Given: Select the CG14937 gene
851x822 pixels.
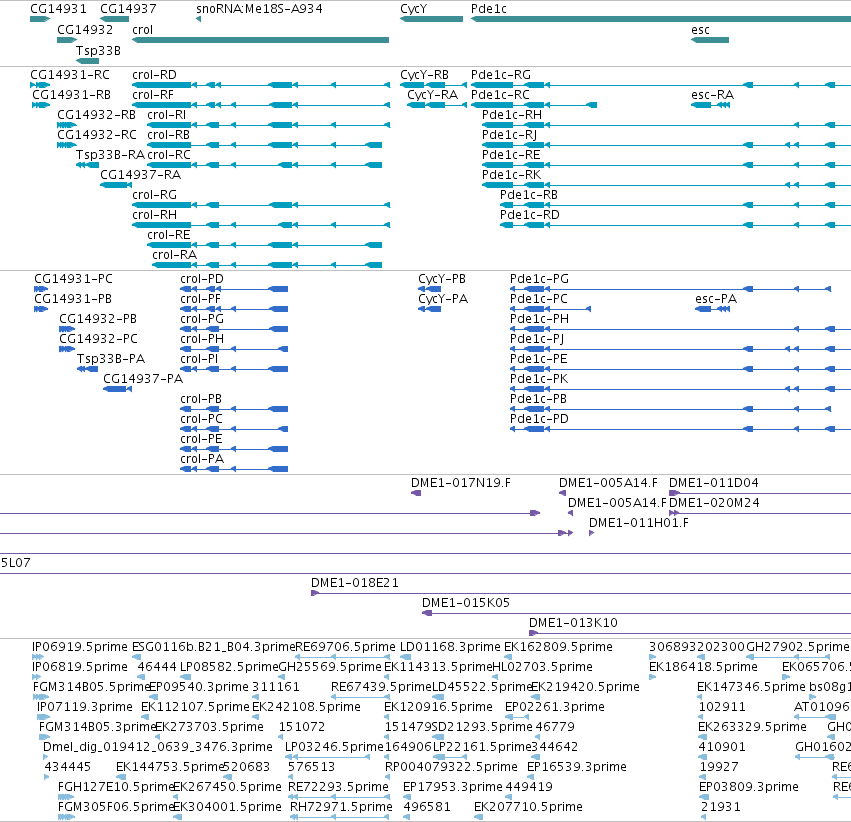Looking at the screenshot, I should tap(115, 19).
